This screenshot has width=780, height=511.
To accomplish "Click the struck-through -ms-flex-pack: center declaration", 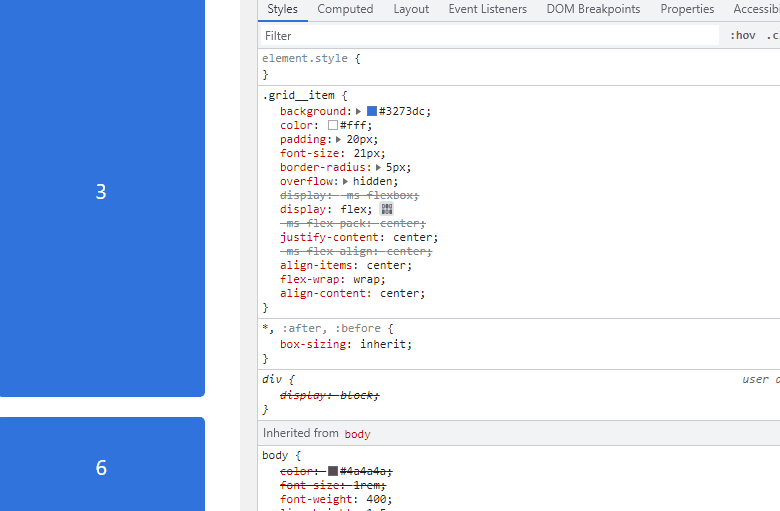I will click(x=353, y=223).
